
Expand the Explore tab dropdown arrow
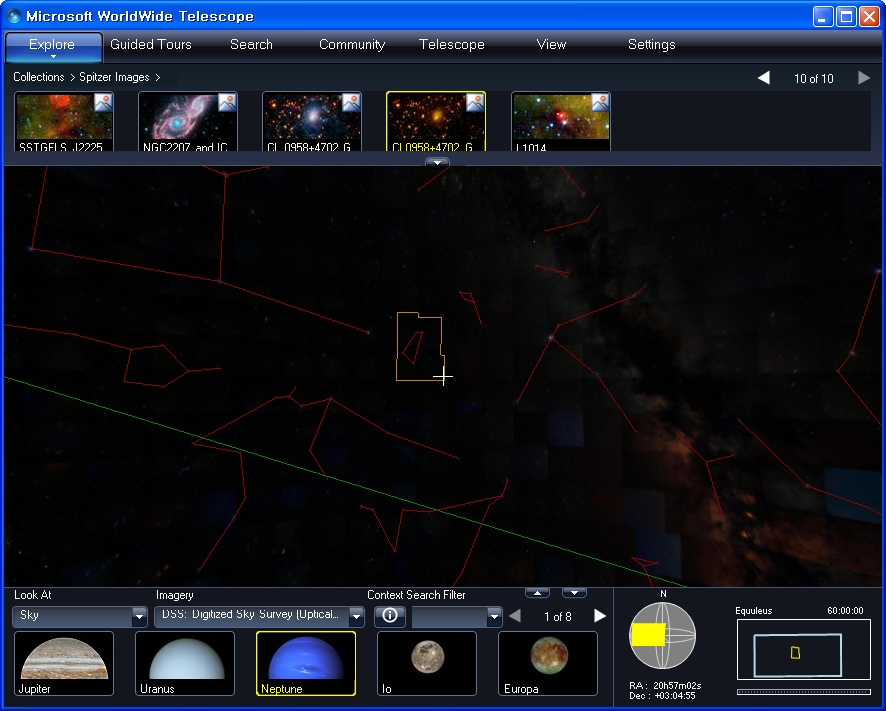(54, 57)
